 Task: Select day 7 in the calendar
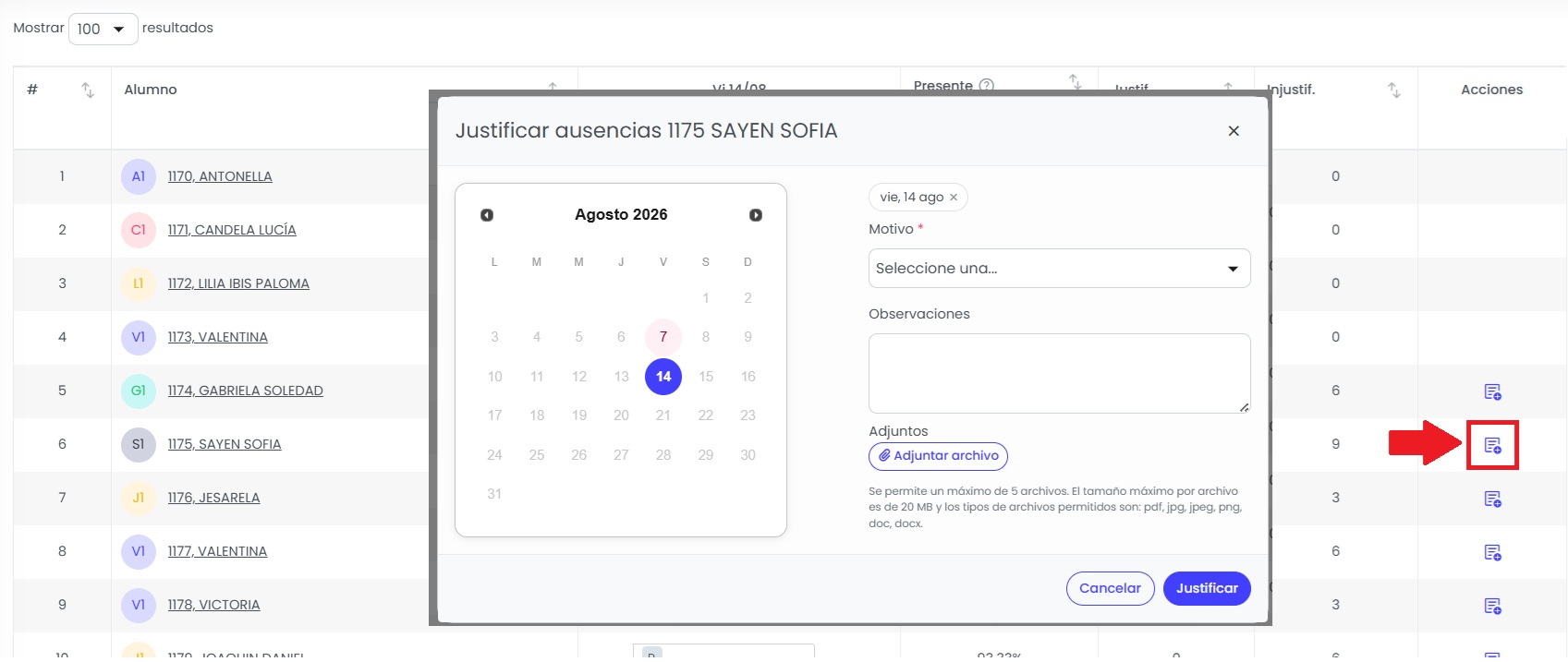pos(663,337)
